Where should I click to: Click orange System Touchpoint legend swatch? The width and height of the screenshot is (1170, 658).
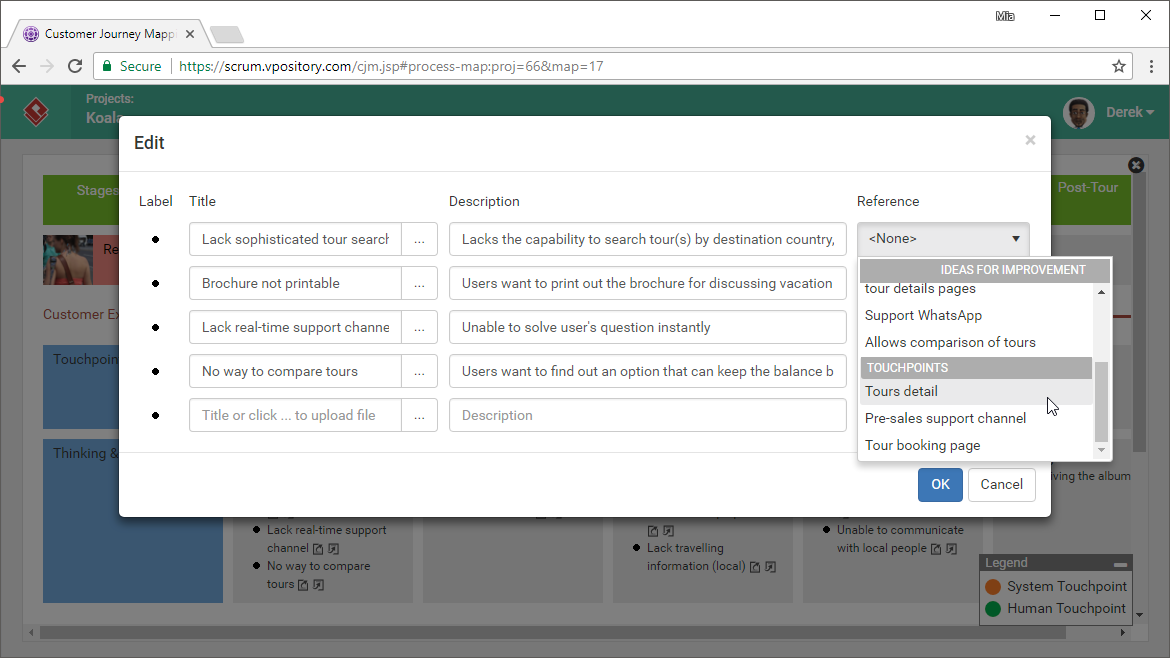point(992,586)
